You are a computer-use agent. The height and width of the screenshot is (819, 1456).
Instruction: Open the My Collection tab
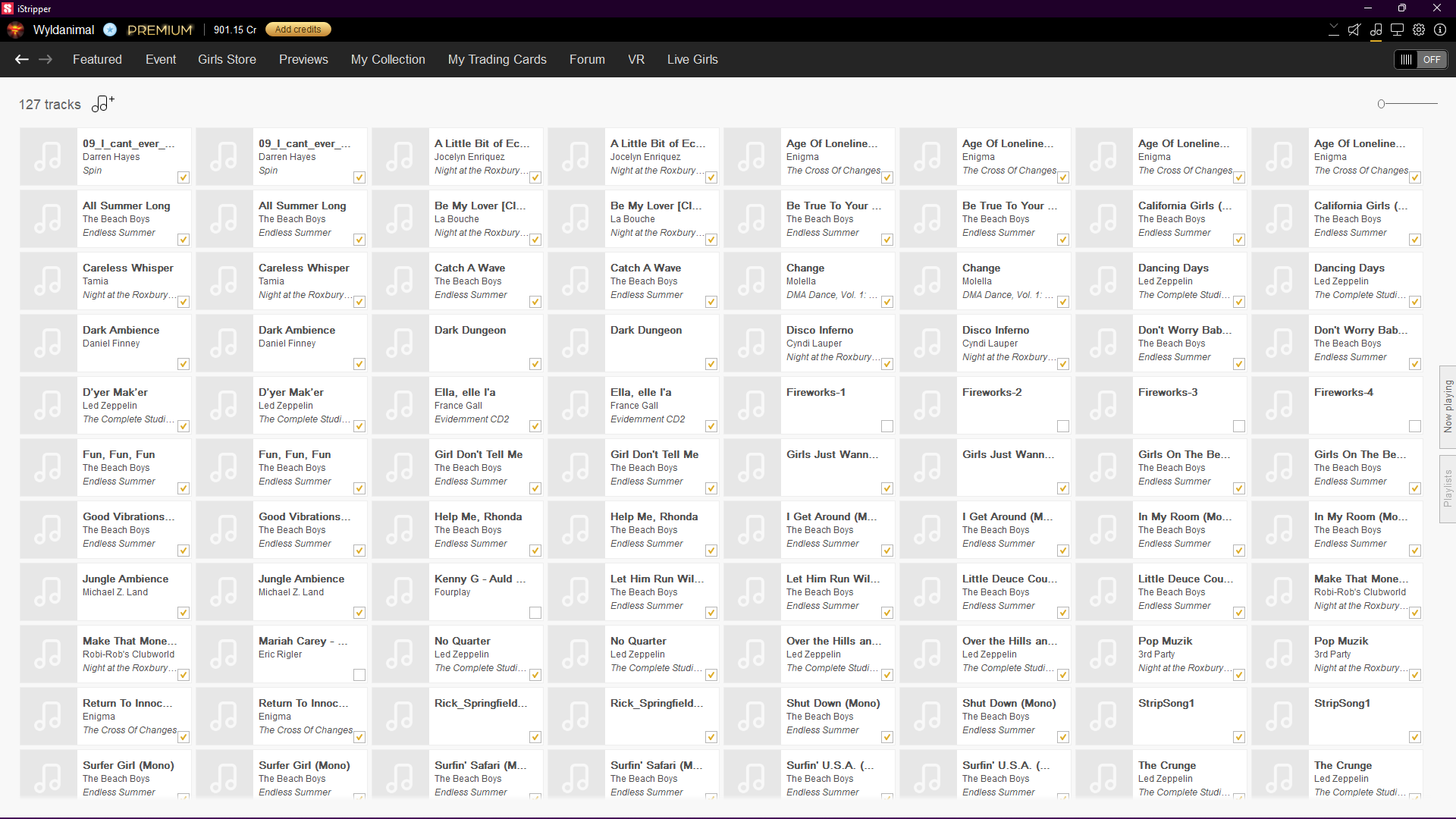(x=388, y=59)
